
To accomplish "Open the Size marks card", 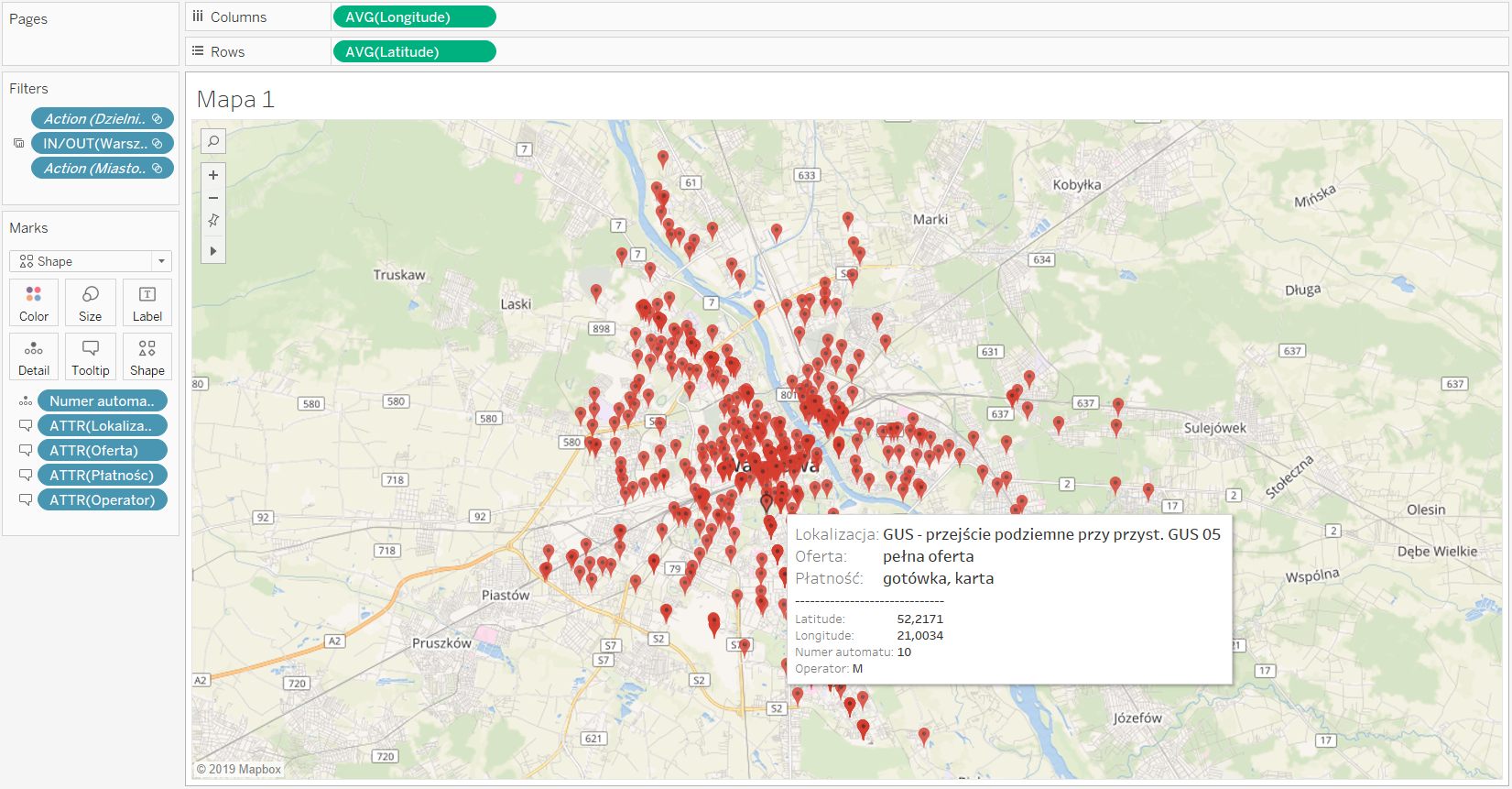I will (91, 302).
